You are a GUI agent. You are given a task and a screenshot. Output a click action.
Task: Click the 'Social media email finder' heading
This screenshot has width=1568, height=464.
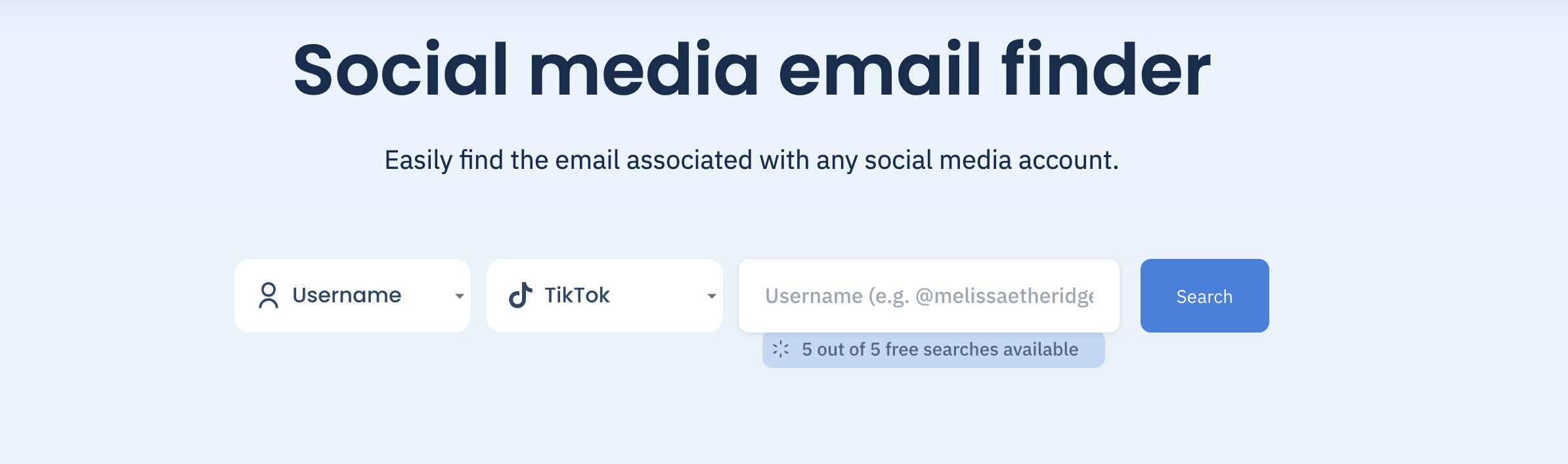[x=752, y=70]
